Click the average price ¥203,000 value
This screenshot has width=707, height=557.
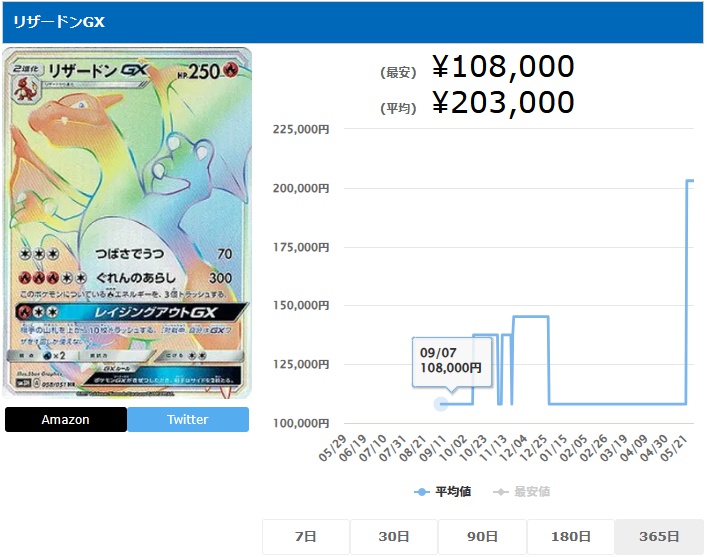(x=503, y=103)
